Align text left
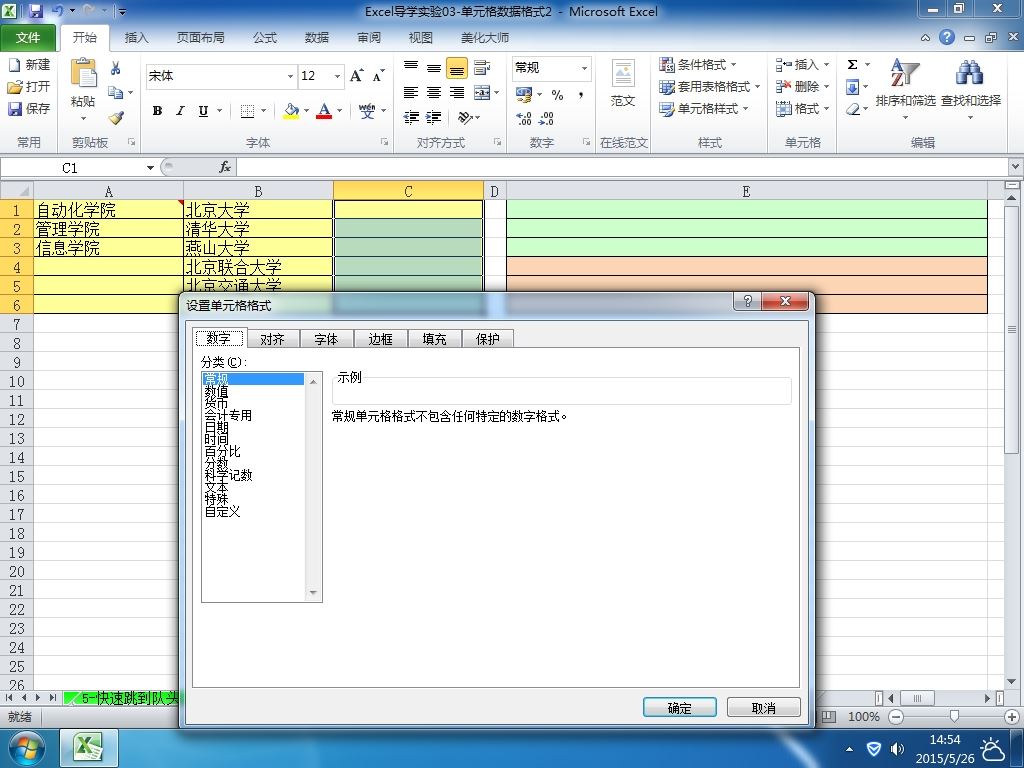 (x=411, y=93)
